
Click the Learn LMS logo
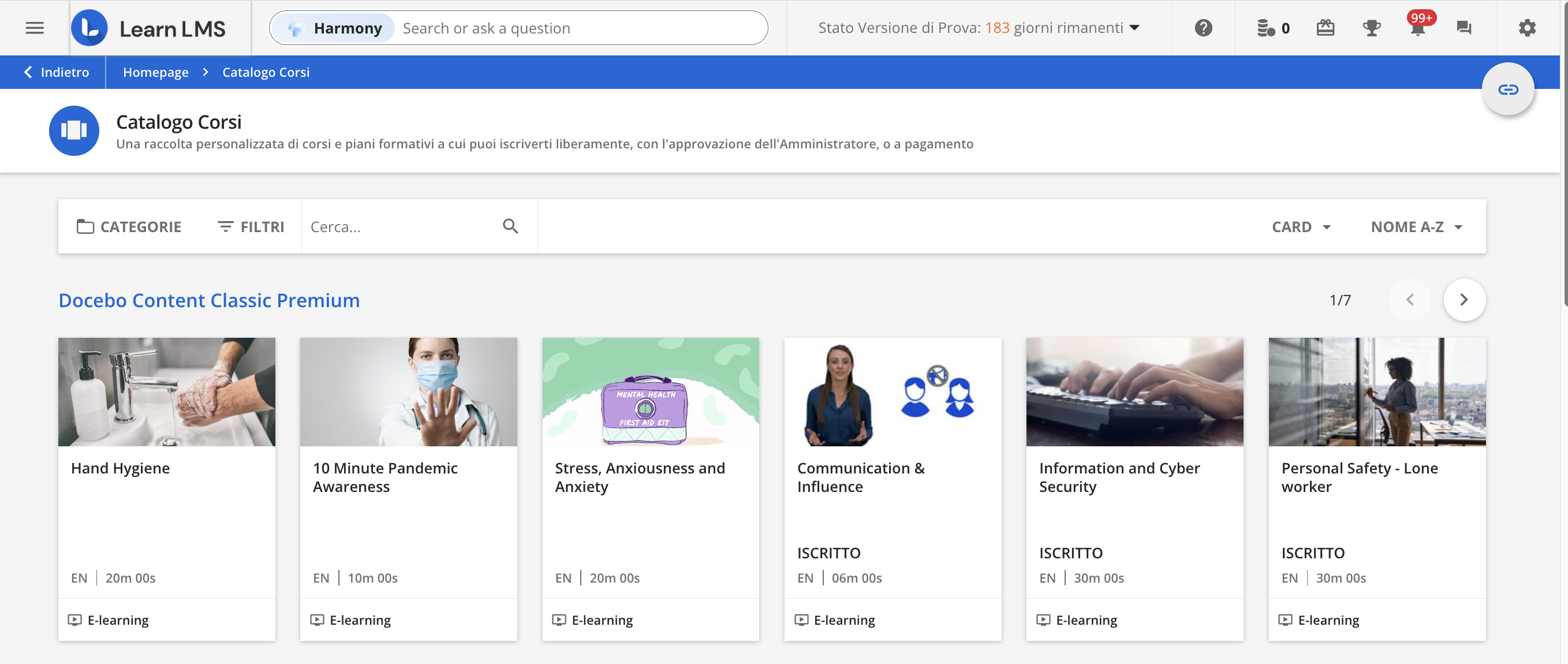pyautogui.click(x=148, y=28)
